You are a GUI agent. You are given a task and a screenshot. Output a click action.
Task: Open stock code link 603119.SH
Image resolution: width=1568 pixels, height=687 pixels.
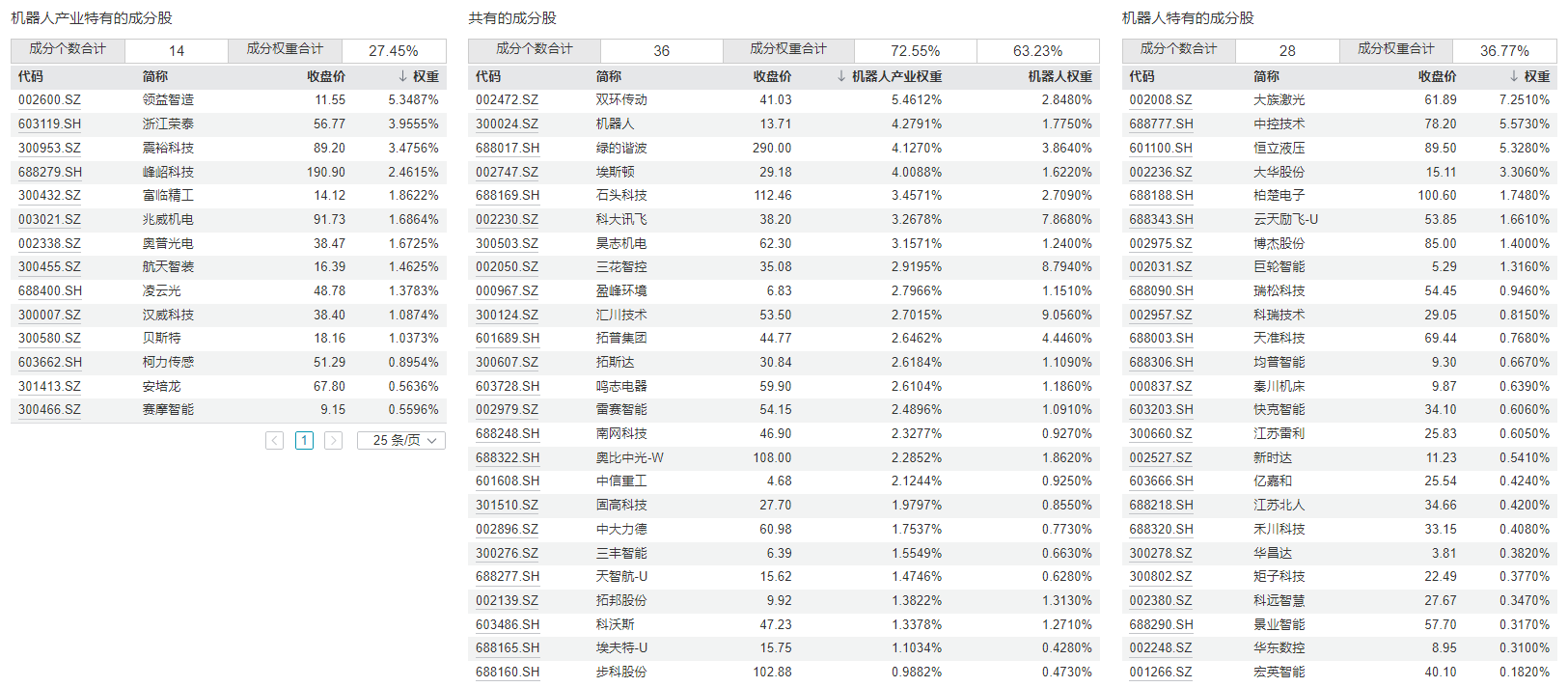coord(49,124)
